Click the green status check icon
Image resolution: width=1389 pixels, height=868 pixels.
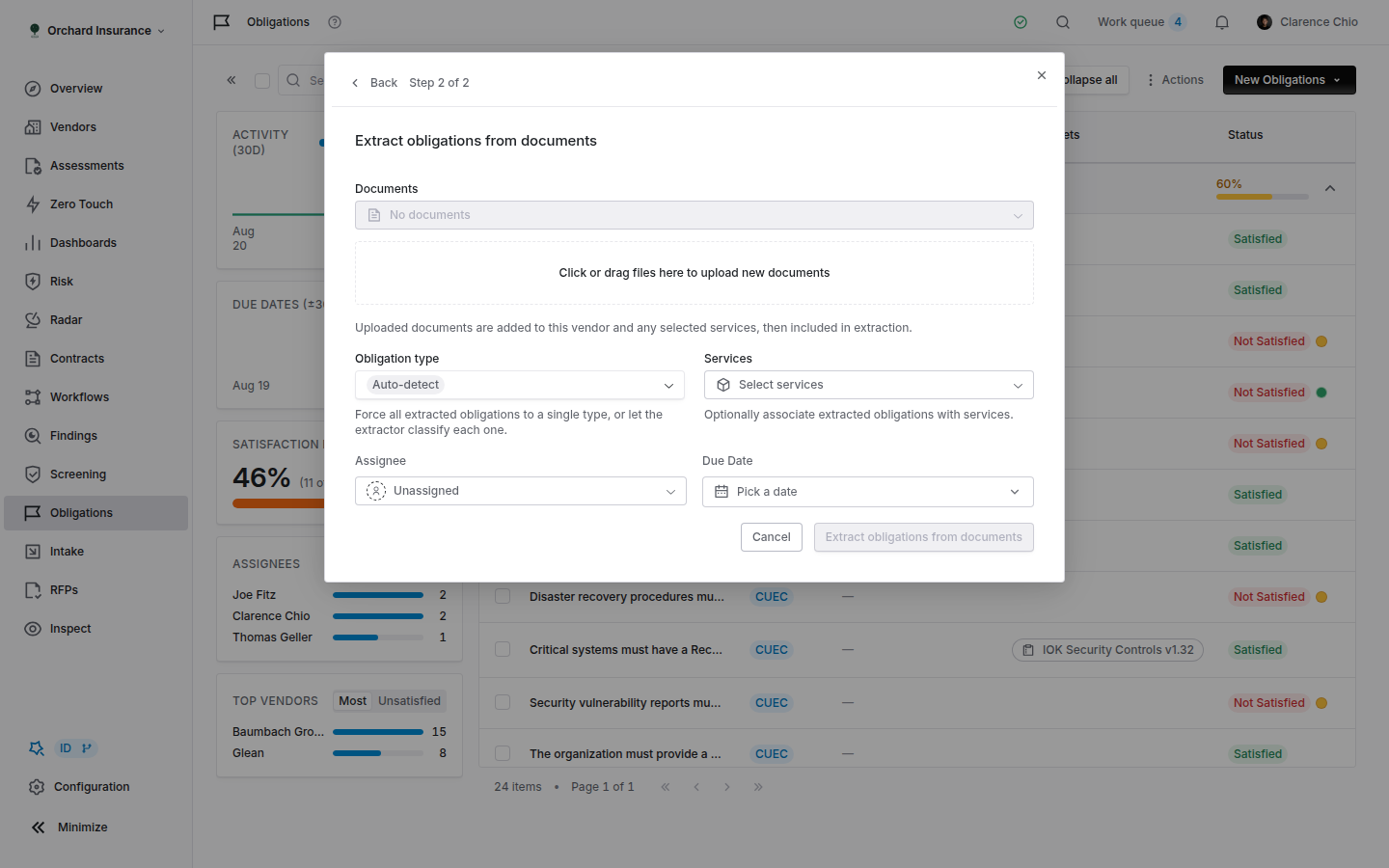click(1021, 22)
